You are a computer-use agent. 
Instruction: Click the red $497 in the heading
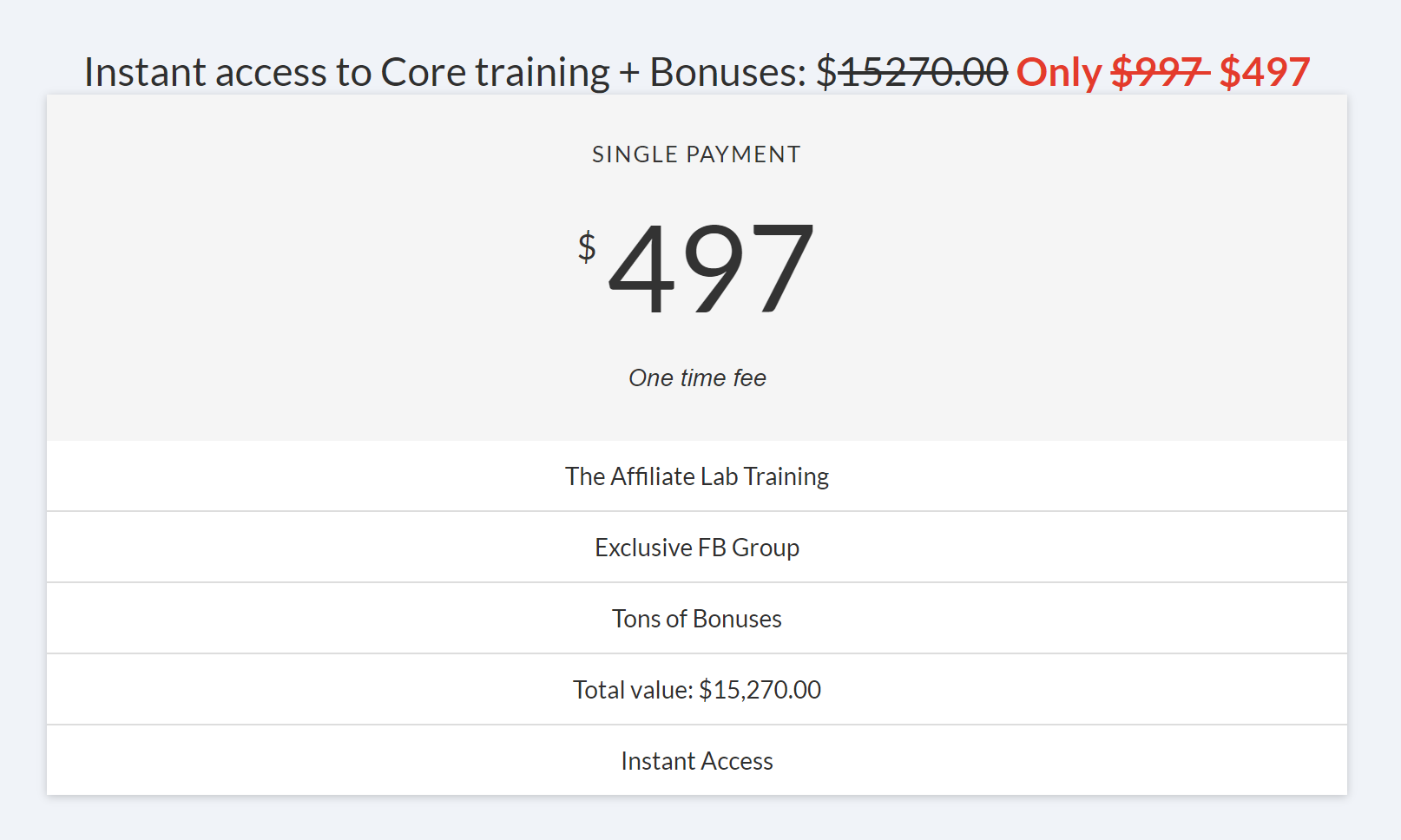tap(1264, 72)
